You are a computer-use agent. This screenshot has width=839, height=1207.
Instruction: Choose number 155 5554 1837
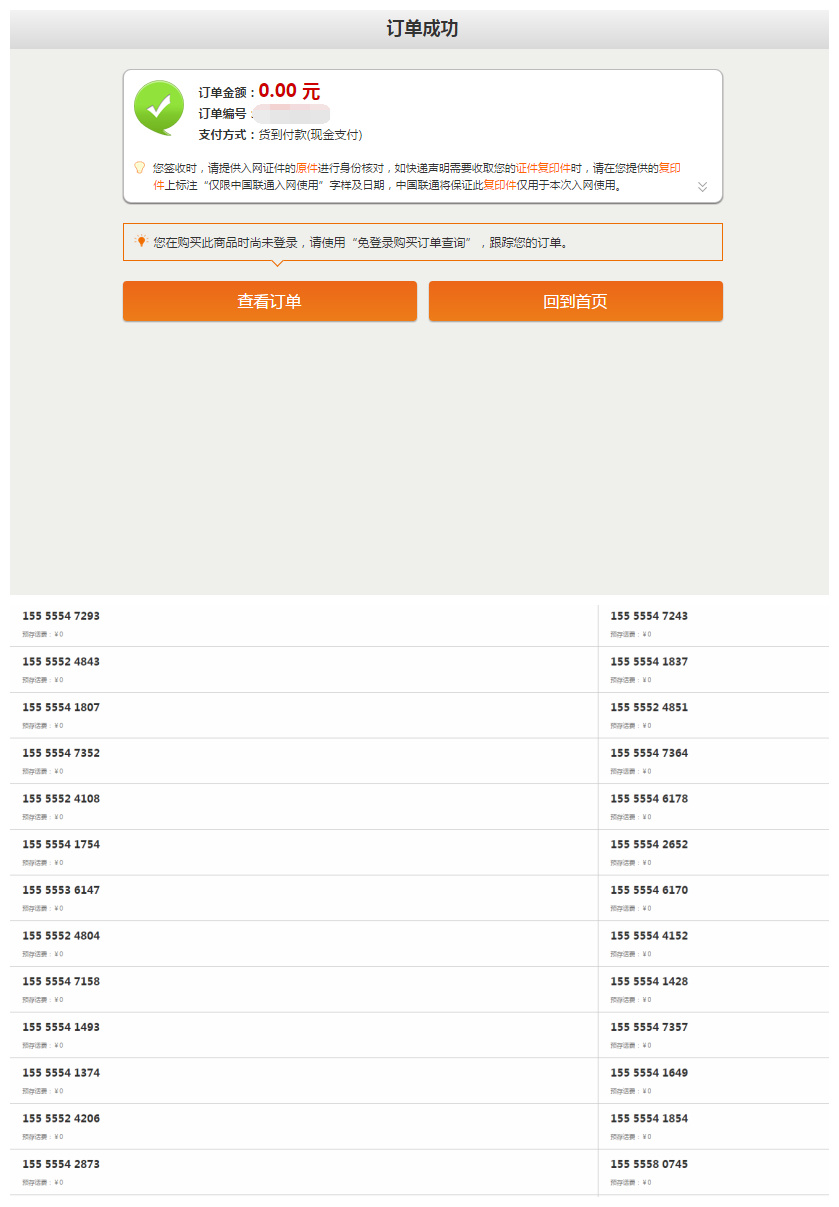(x=649, y=662)
